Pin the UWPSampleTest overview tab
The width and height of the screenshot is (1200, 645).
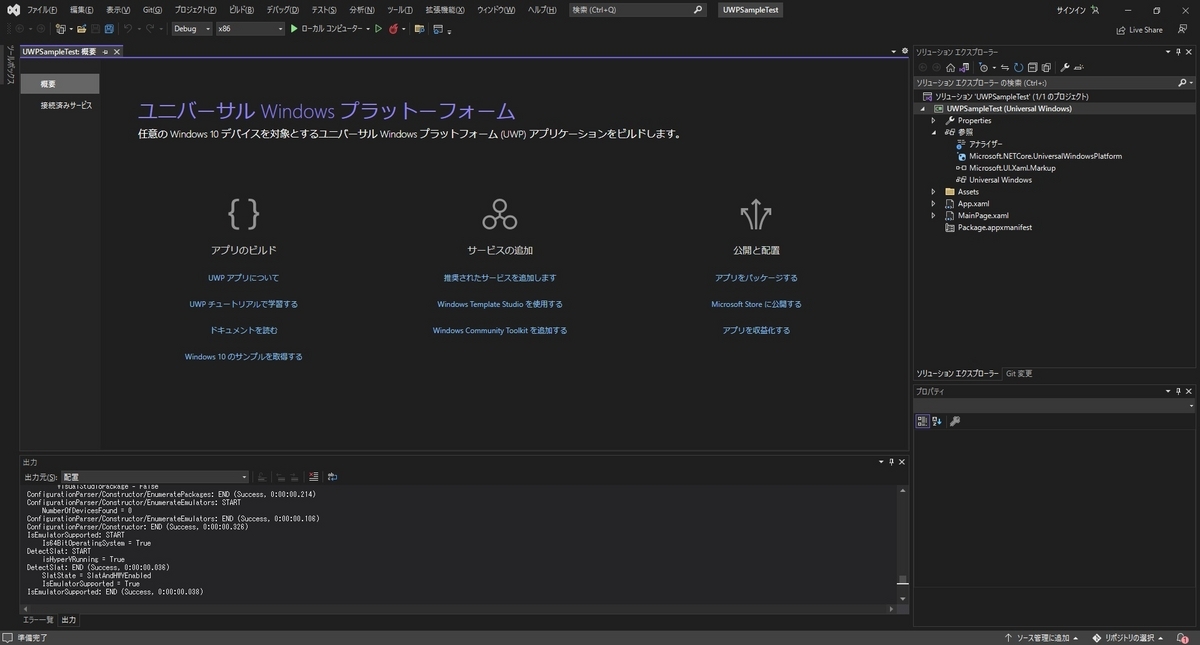[105, 51]
